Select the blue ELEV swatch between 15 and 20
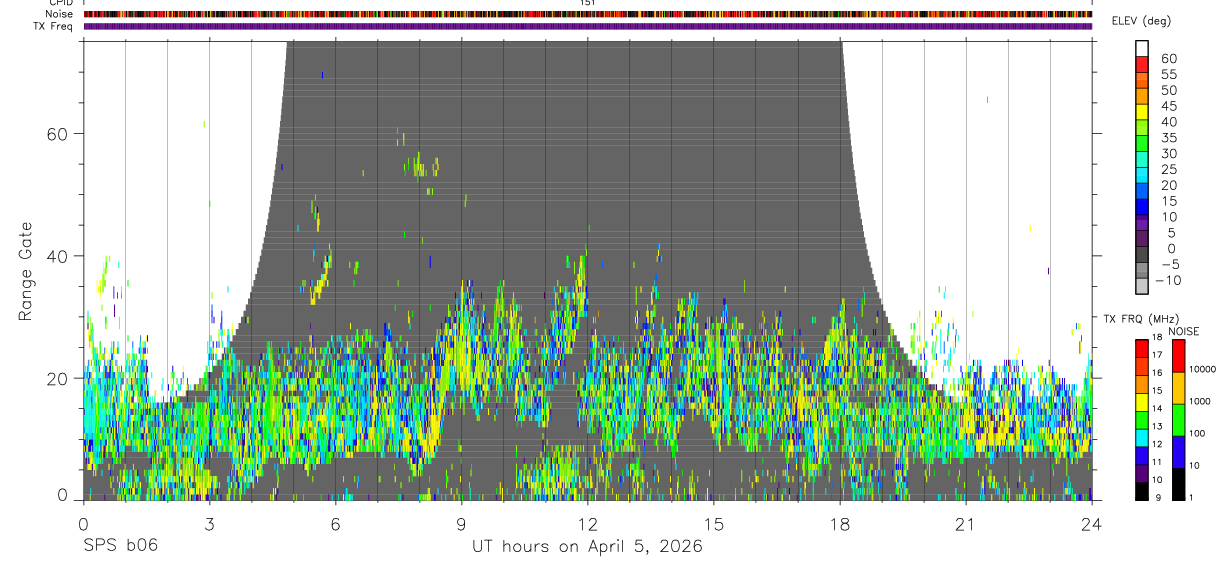This screenshot has height=567, width=1228. click(1142, 191)
